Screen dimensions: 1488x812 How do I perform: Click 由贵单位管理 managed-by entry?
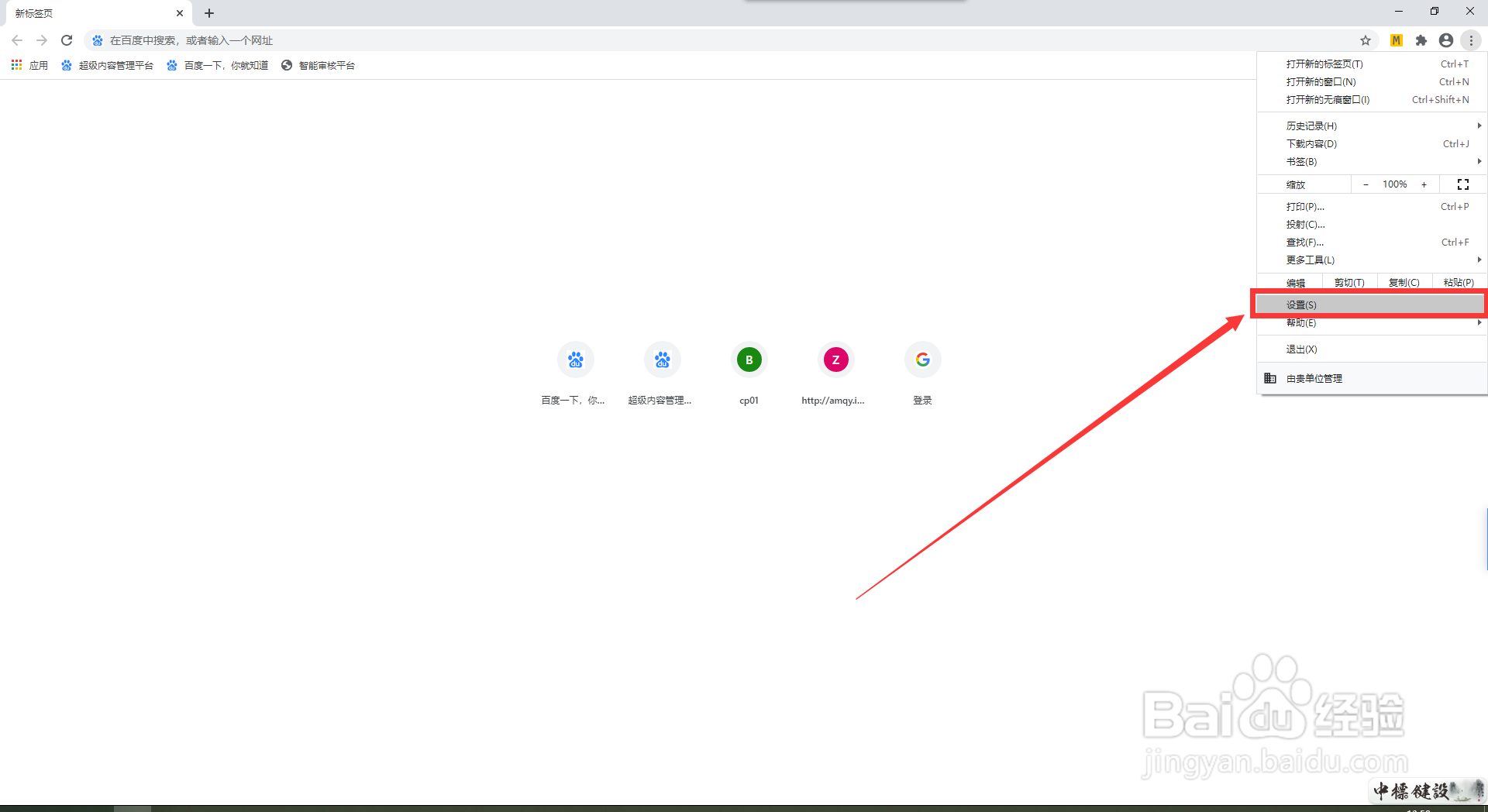point(1372,379)
